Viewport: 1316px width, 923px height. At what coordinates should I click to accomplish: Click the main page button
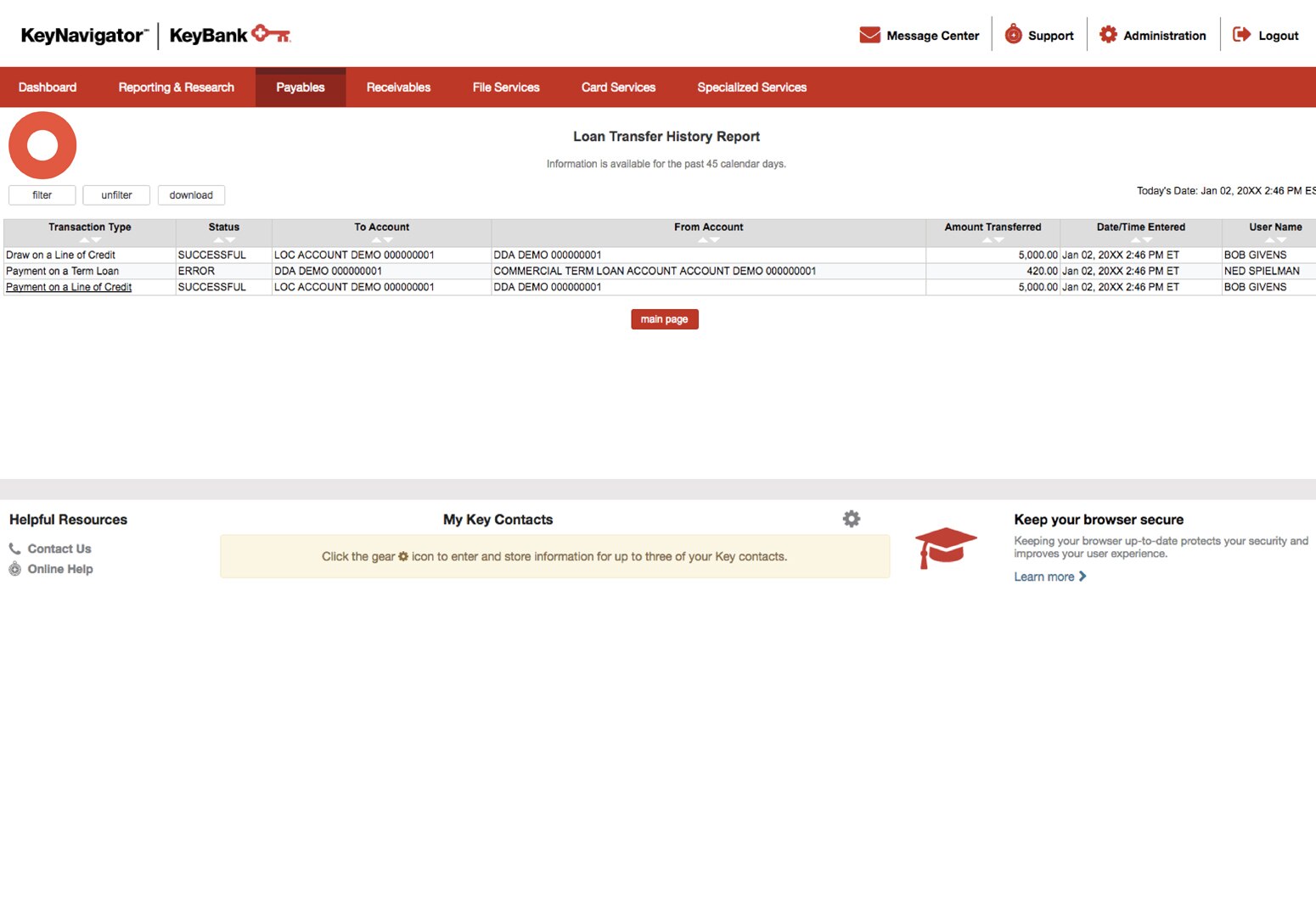(665, 318)
